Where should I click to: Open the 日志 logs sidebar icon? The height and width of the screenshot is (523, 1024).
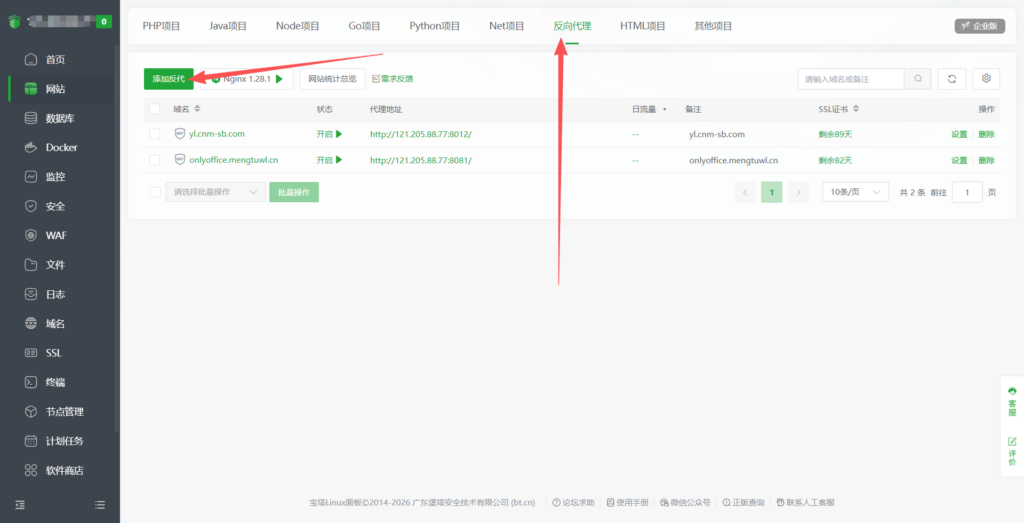click(31, 294)
